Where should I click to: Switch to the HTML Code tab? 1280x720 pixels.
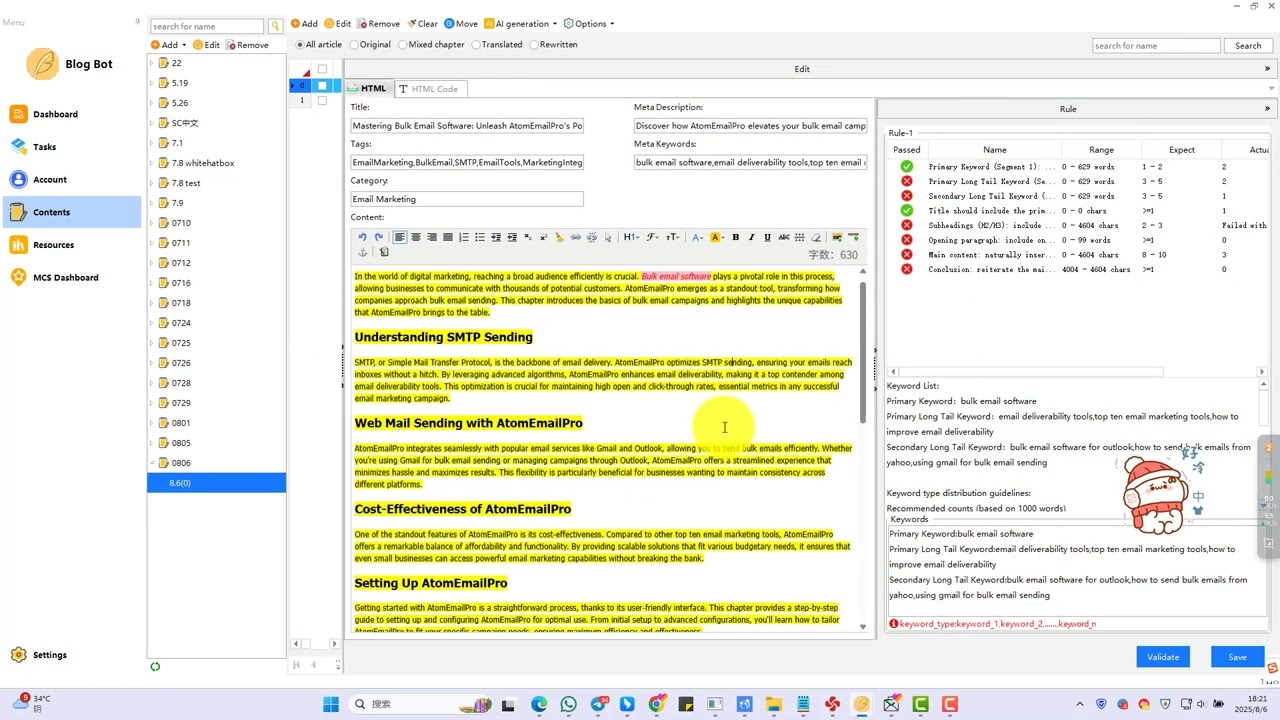click(429, 89)
